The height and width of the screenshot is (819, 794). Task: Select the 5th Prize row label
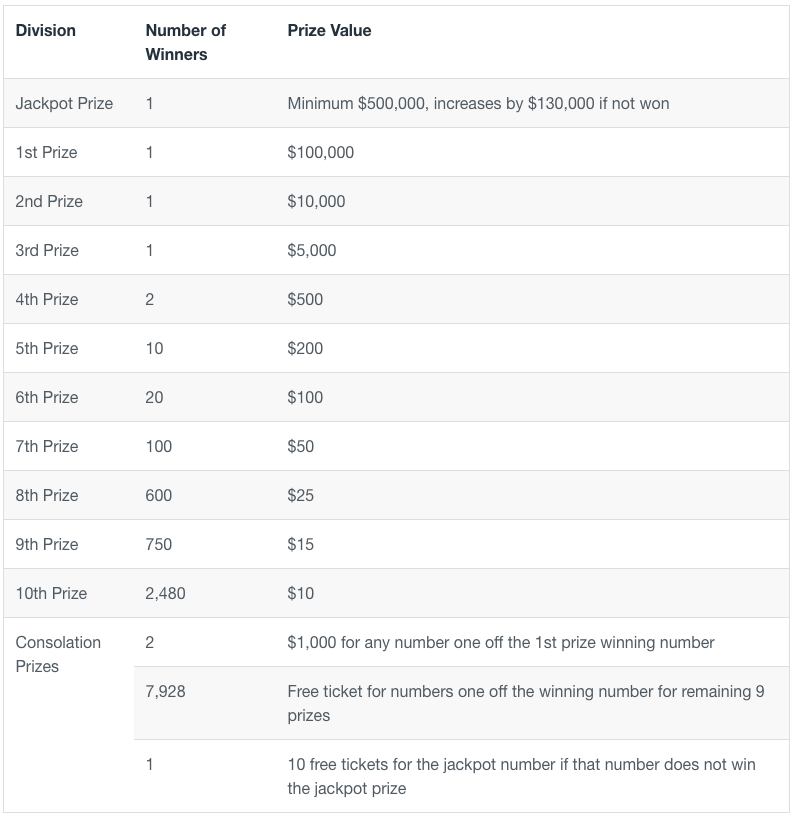click(x=47, y=349)
